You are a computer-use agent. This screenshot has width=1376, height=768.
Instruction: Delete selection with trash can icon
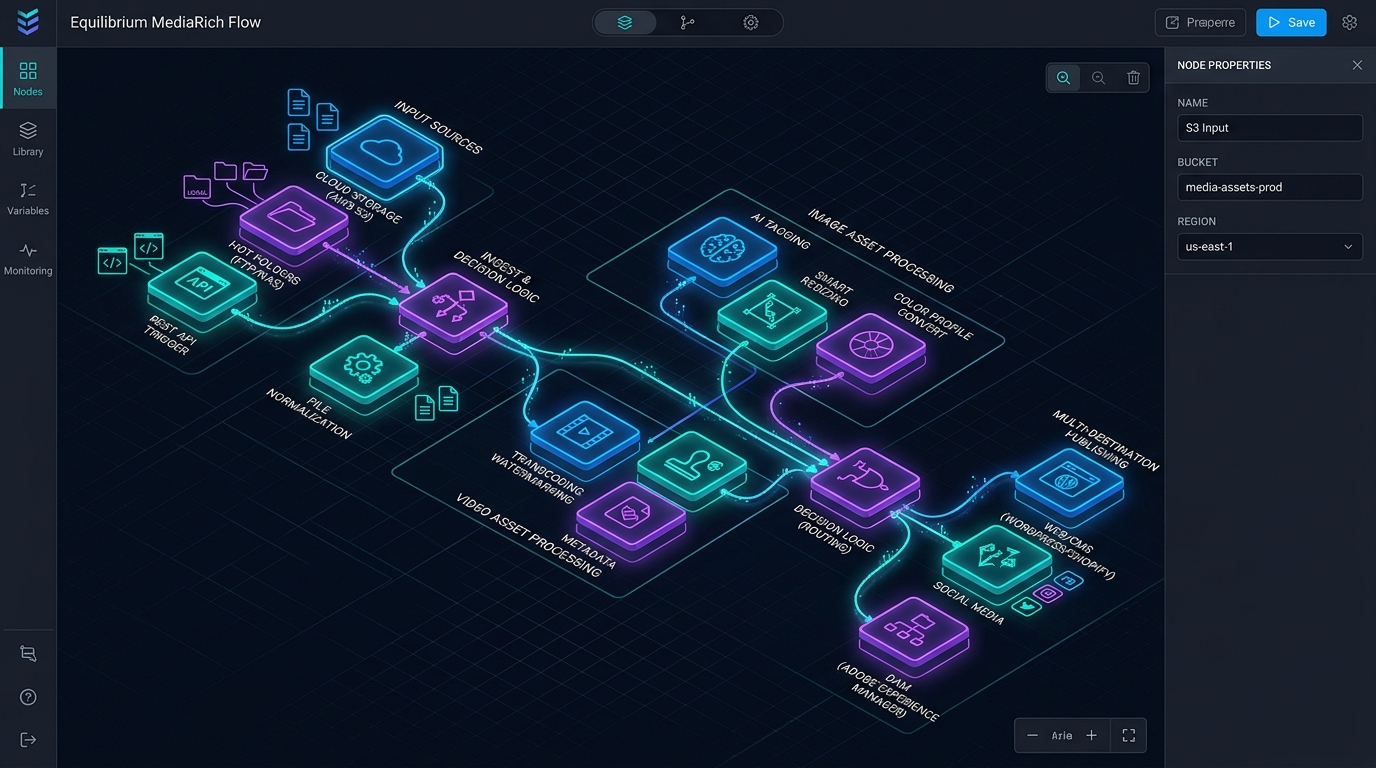tap(1133, 78)
